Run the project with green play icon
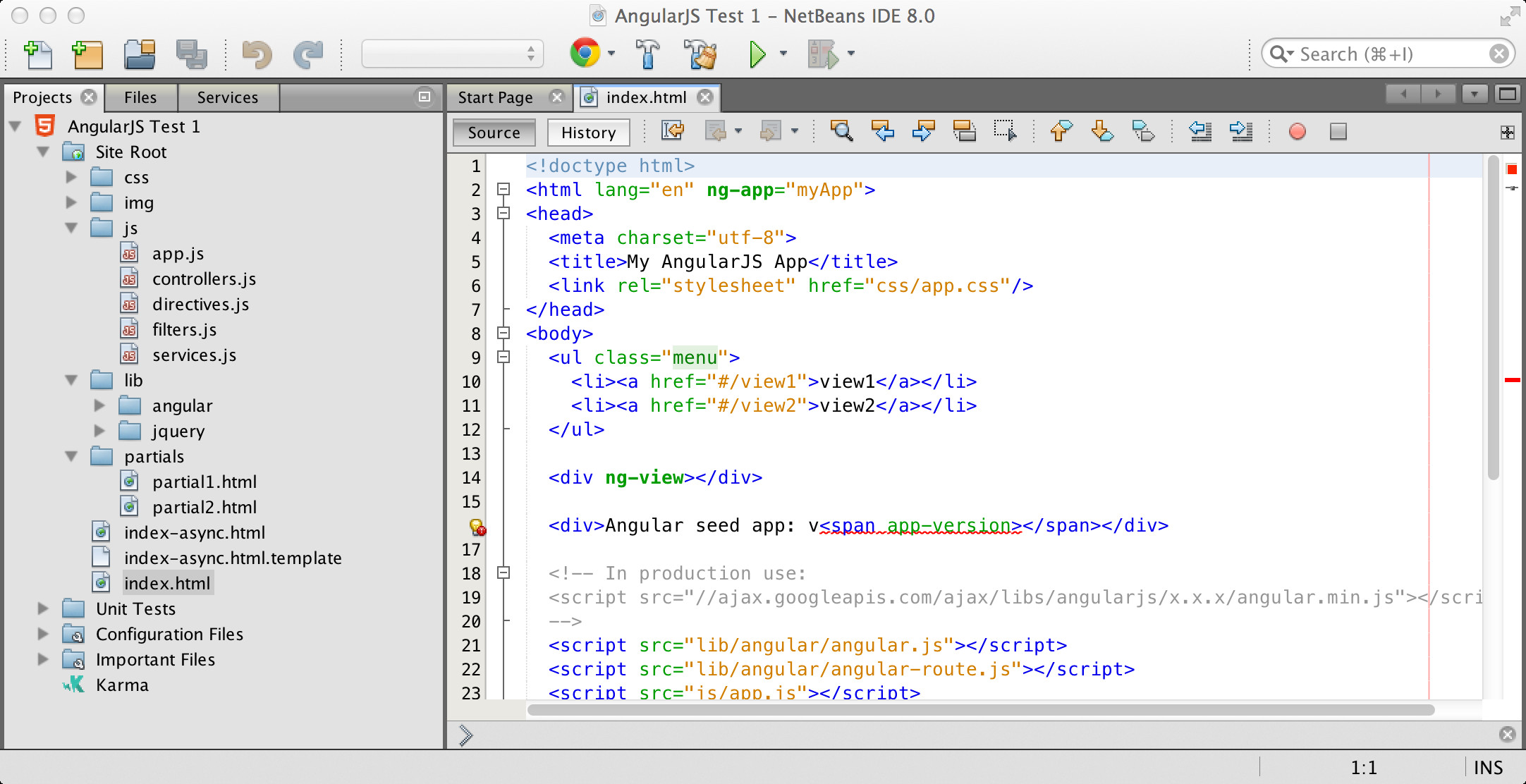1526x784 pixels. point(757,54)
